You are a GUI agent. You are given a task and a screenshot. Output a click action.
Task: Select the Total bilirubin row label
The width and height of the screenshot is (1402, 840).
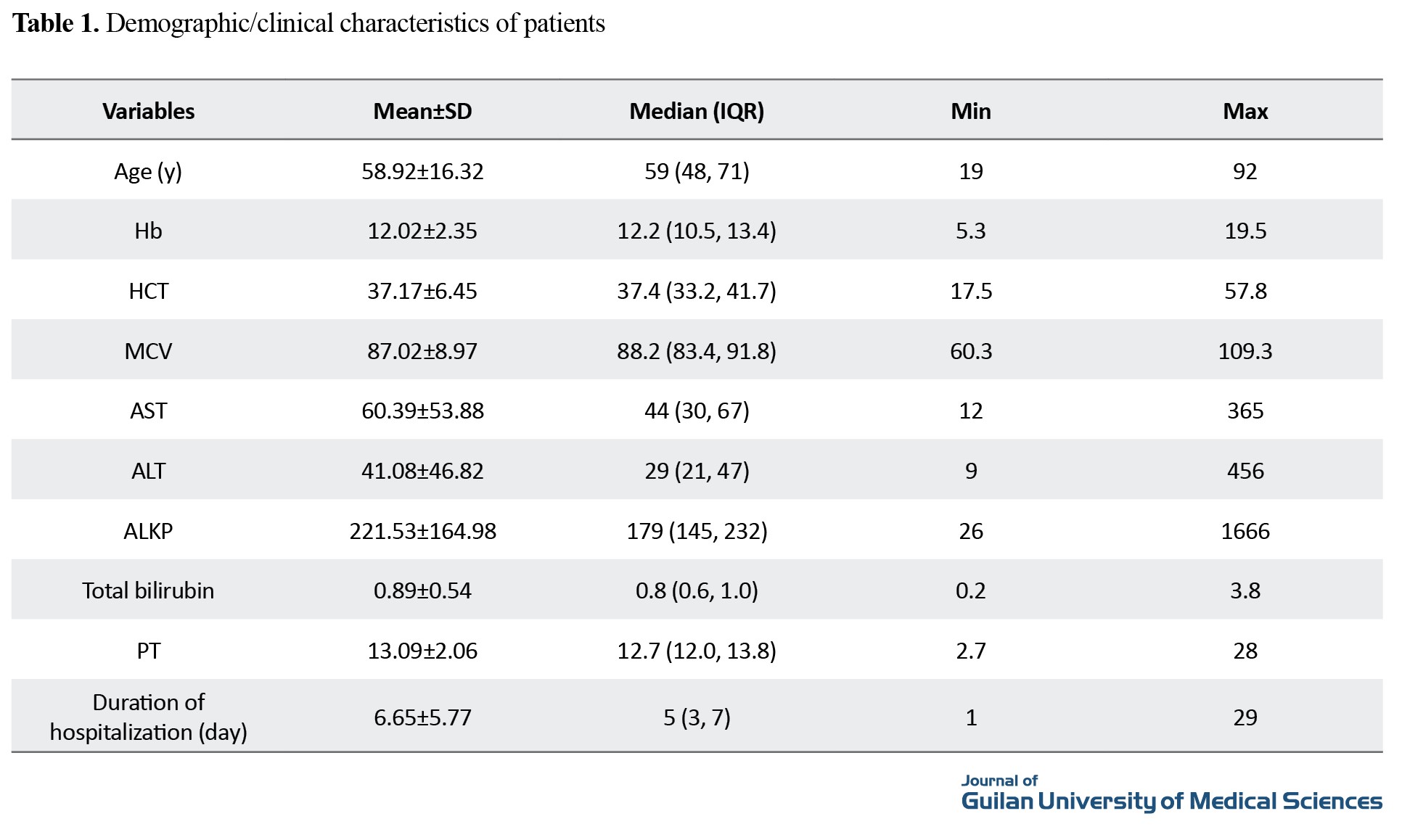(x=148, y=590)
